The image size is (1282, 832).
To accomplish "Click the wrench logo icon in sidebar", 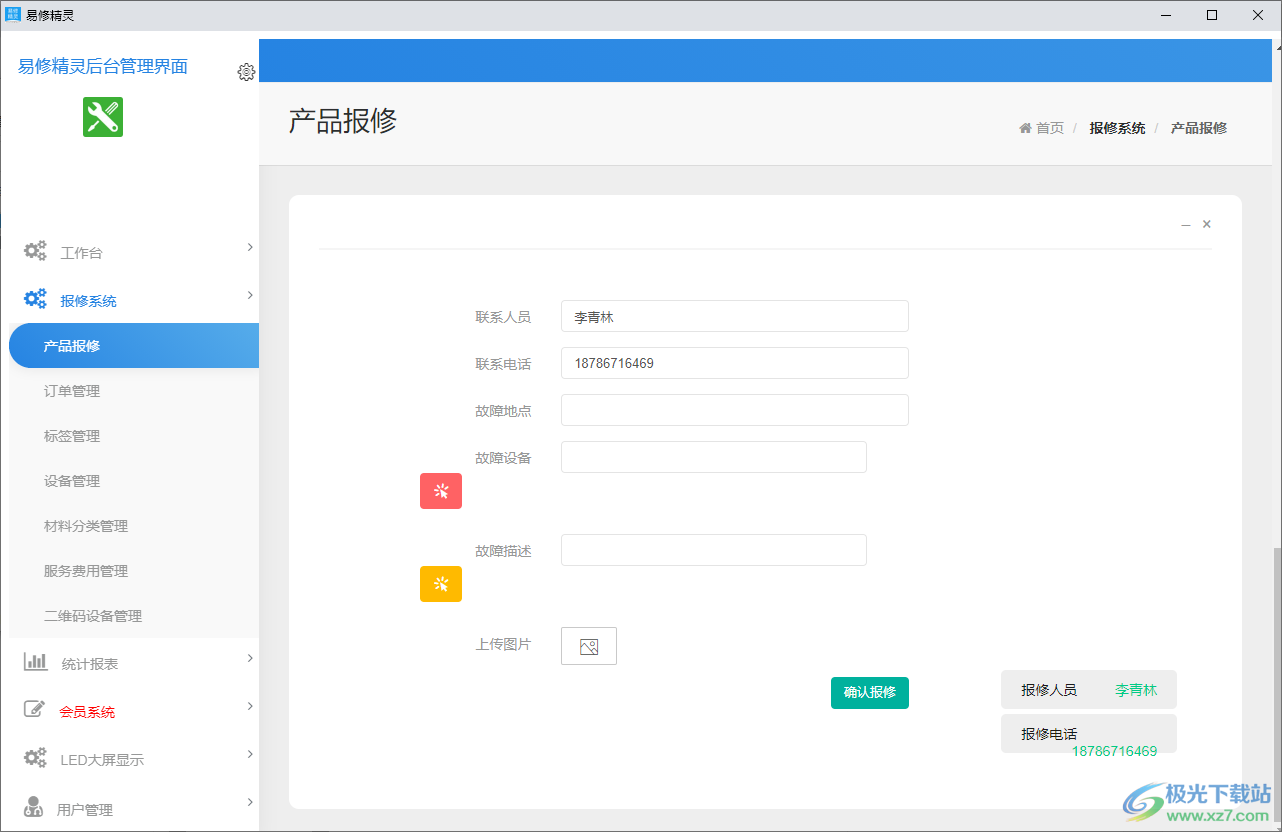I will coord(102,117).
